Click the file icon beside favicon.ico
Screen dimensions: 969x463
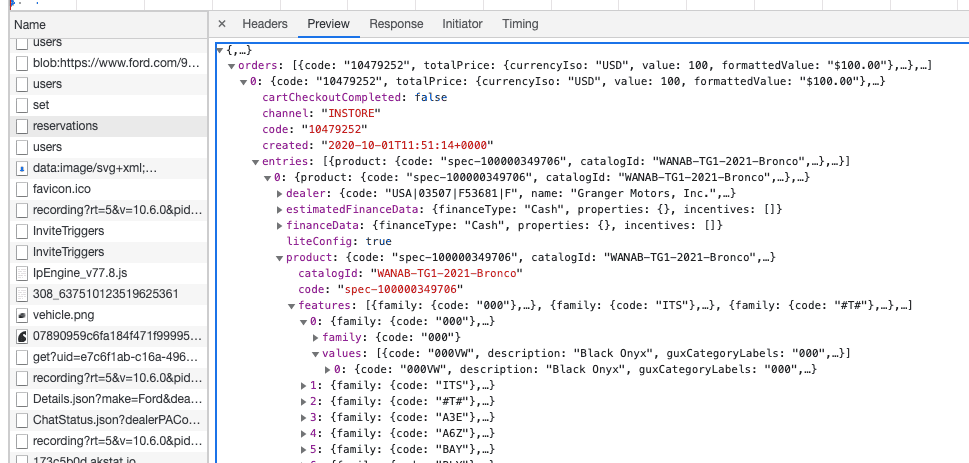[x=22, y=189]
